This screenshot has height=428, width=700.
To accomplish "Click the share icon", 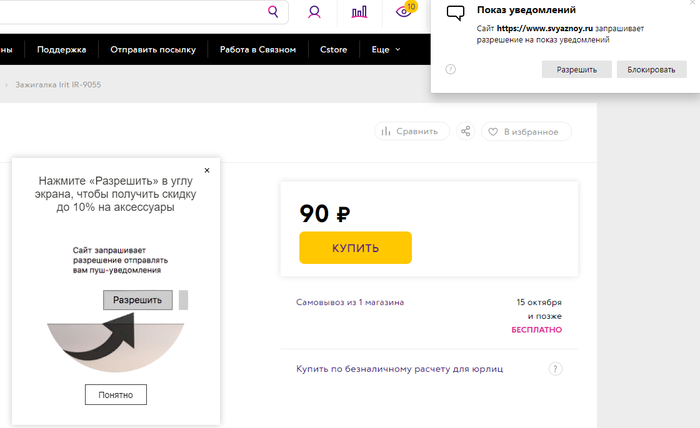I will [465, 131].
